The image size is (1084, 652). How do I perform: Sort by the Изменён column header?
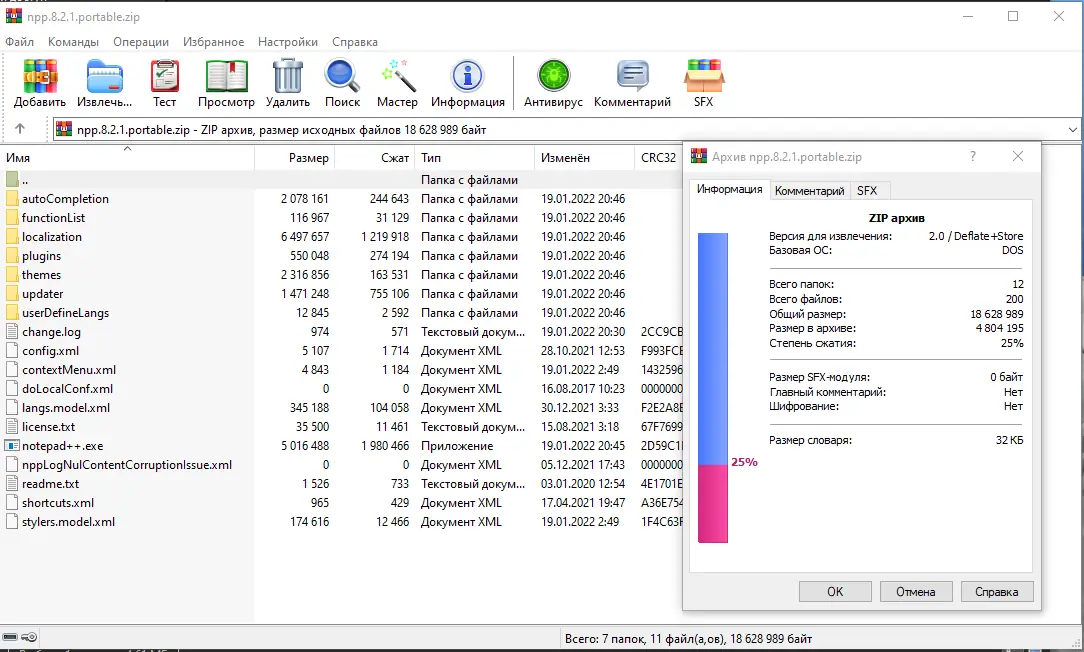[584, 158]
